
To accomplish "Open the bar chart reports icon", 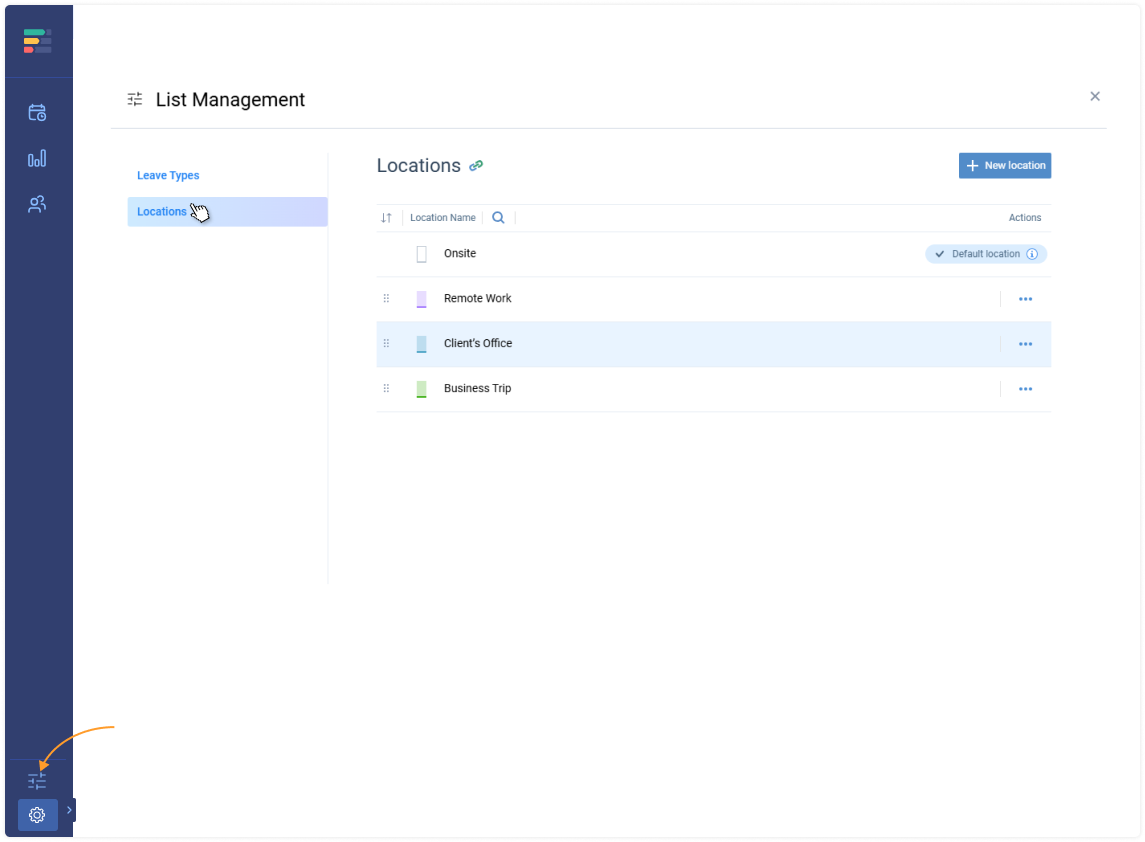I will [x=37, y=159].
